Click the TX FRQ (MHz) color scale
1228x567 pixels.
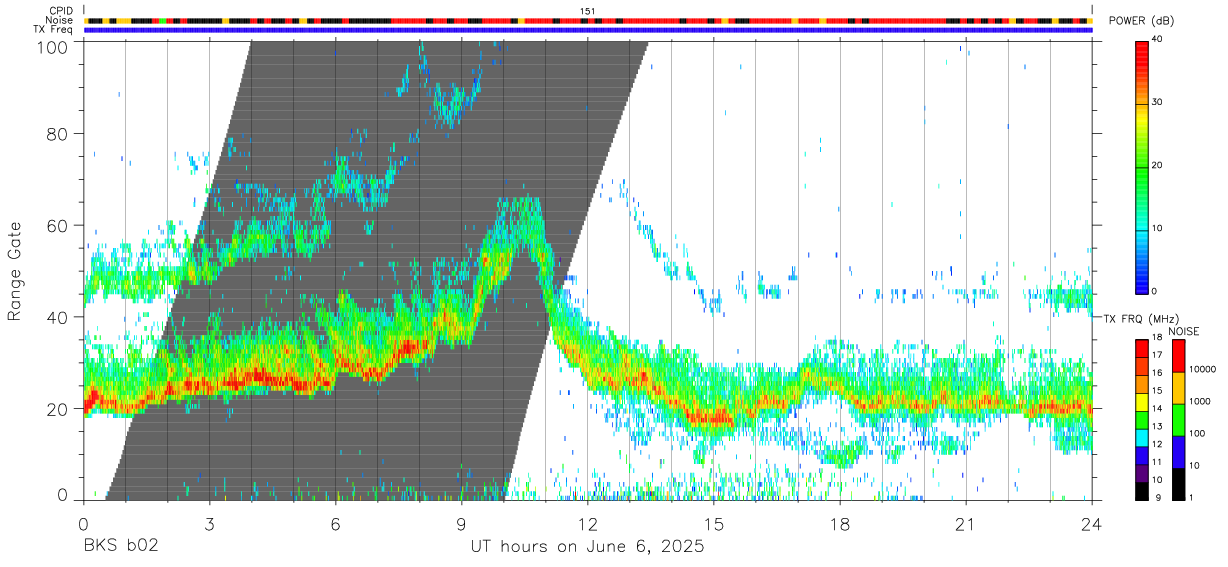point(1141,419)
